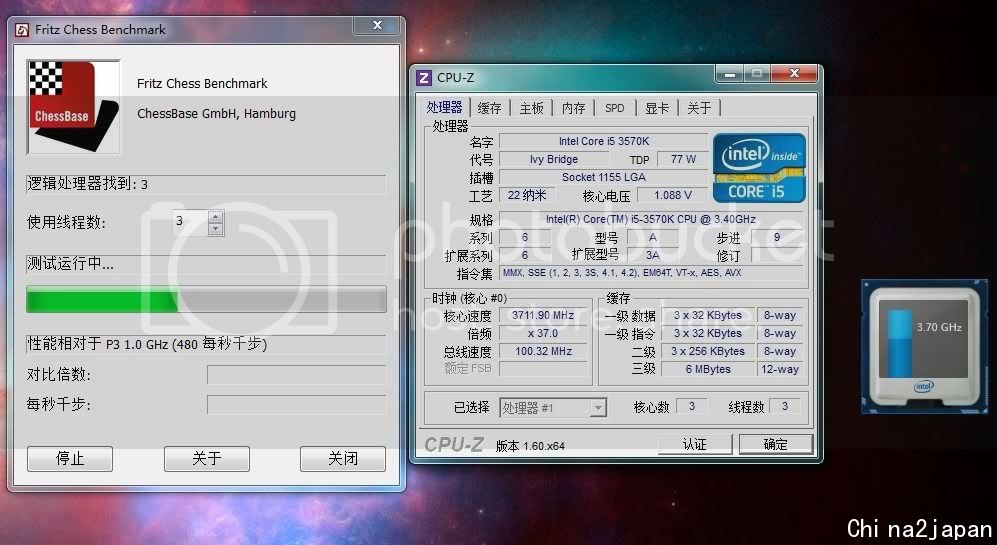Switch to the 主板 tab in CPU-Z
Image resolution: width=997 pixels, height=545 pixels.
coord(532,108)
